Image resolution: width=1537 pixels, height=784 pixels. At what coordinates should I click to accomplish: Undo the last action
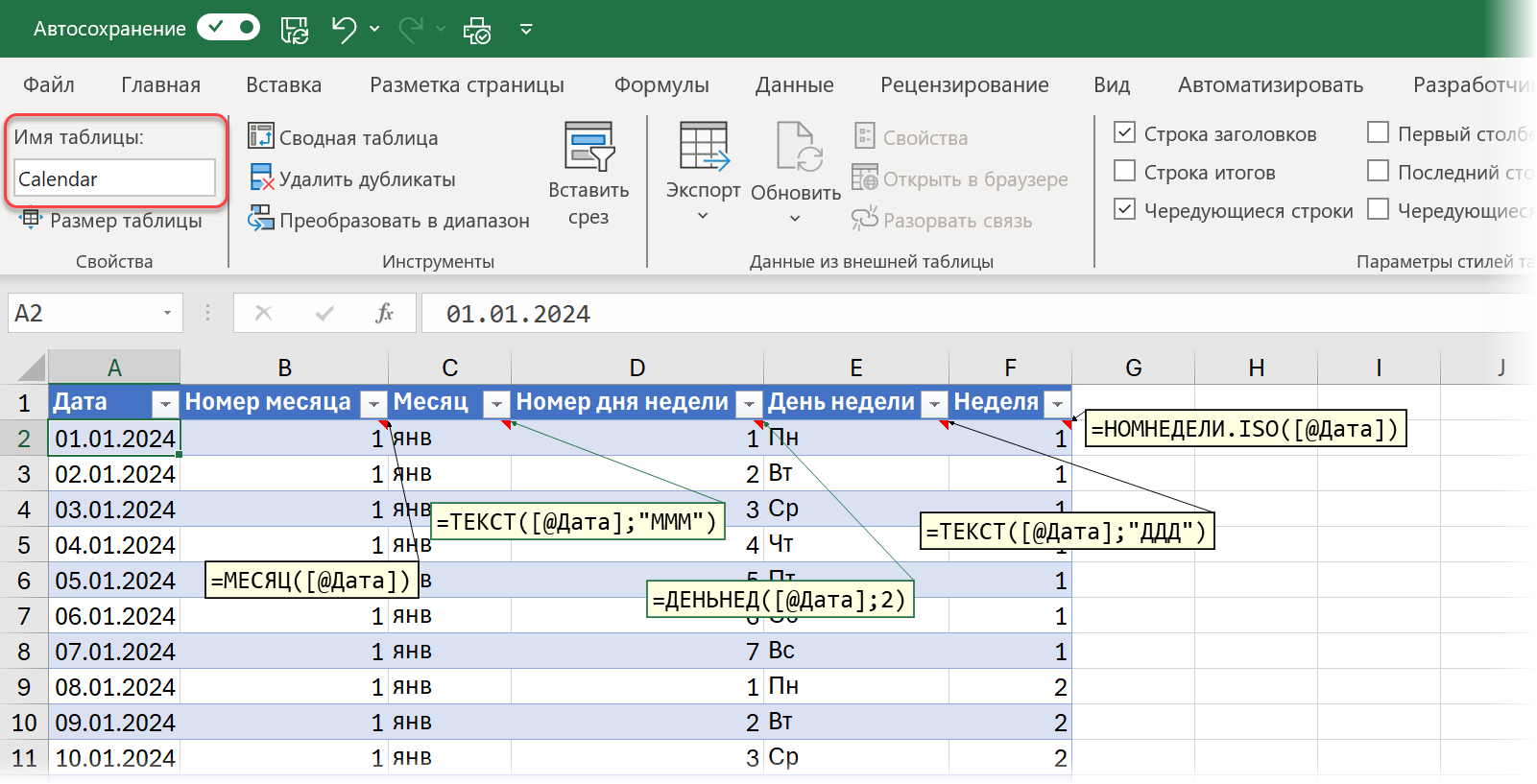tap(344, 30)
